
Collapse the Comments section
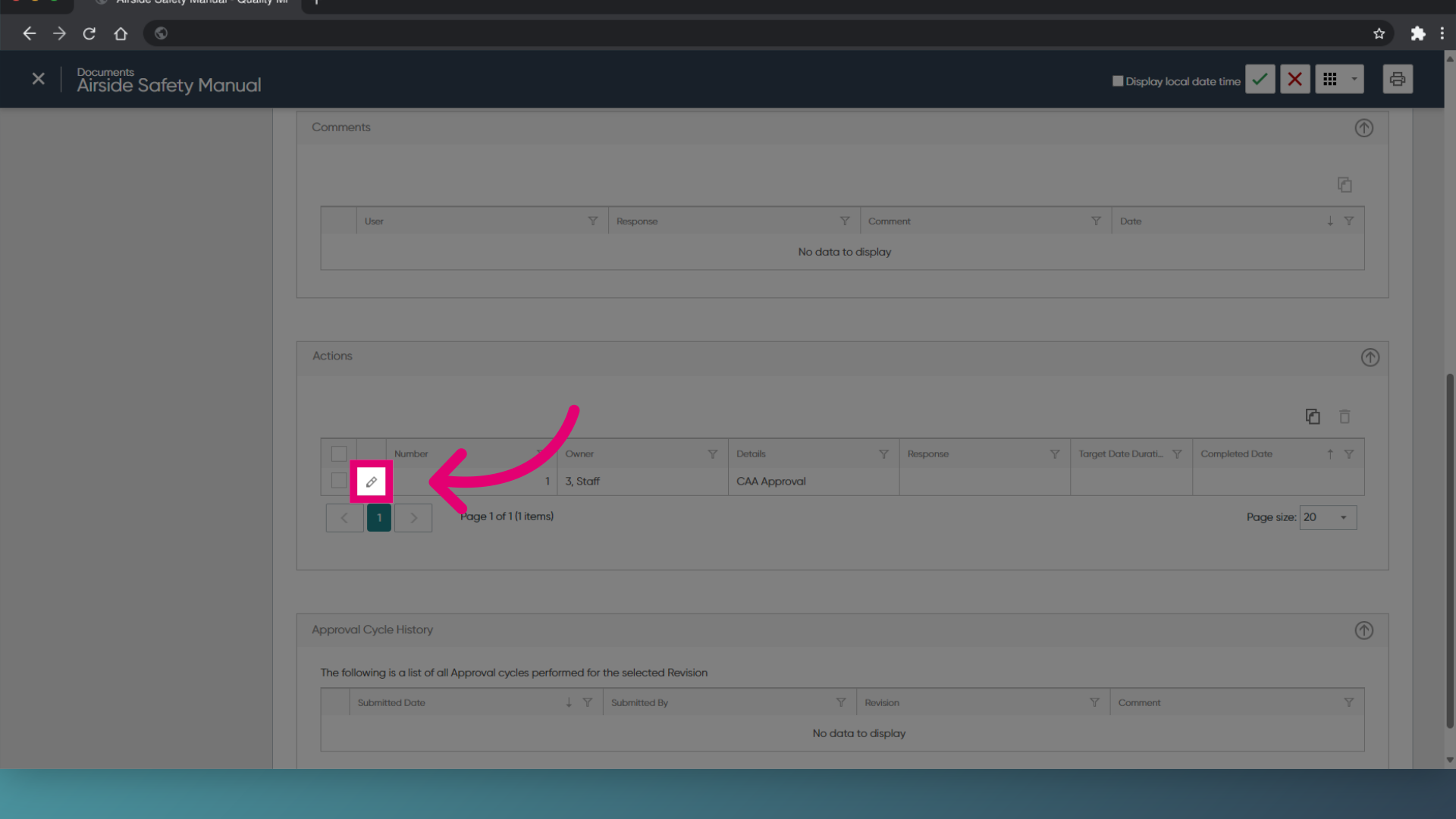point(1364,128)
